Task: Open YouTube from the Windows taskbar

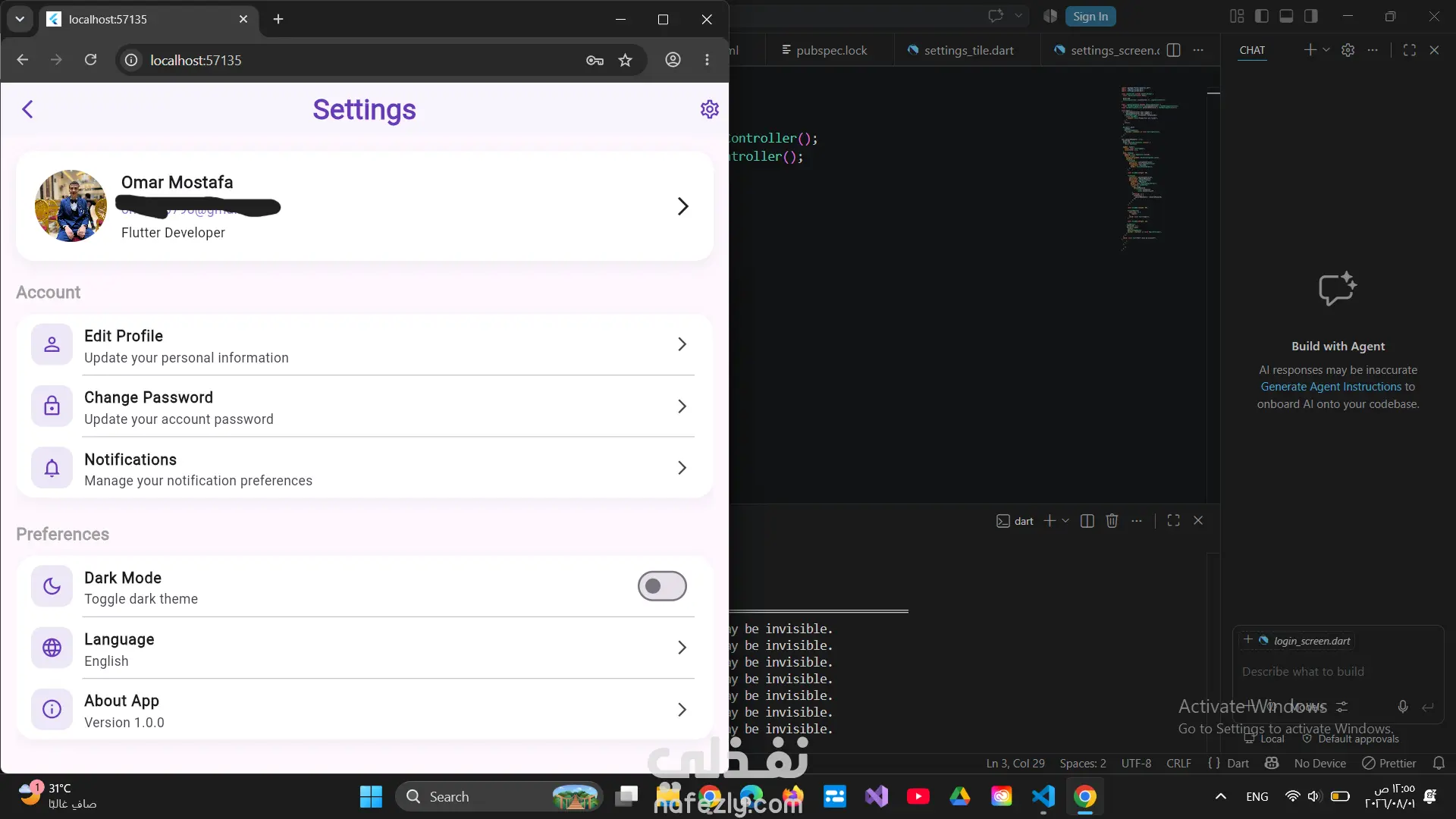Action: pos(918,796)
